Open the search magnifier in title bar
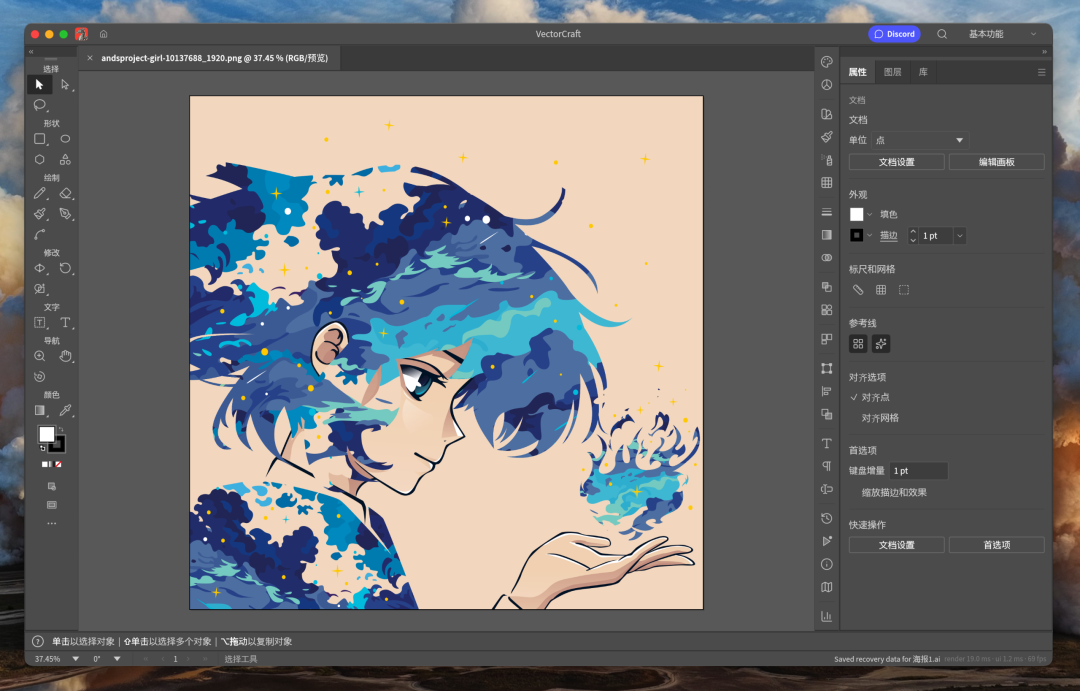Image resolution: width=1080 pixels, height=691 pixels. 942,34
